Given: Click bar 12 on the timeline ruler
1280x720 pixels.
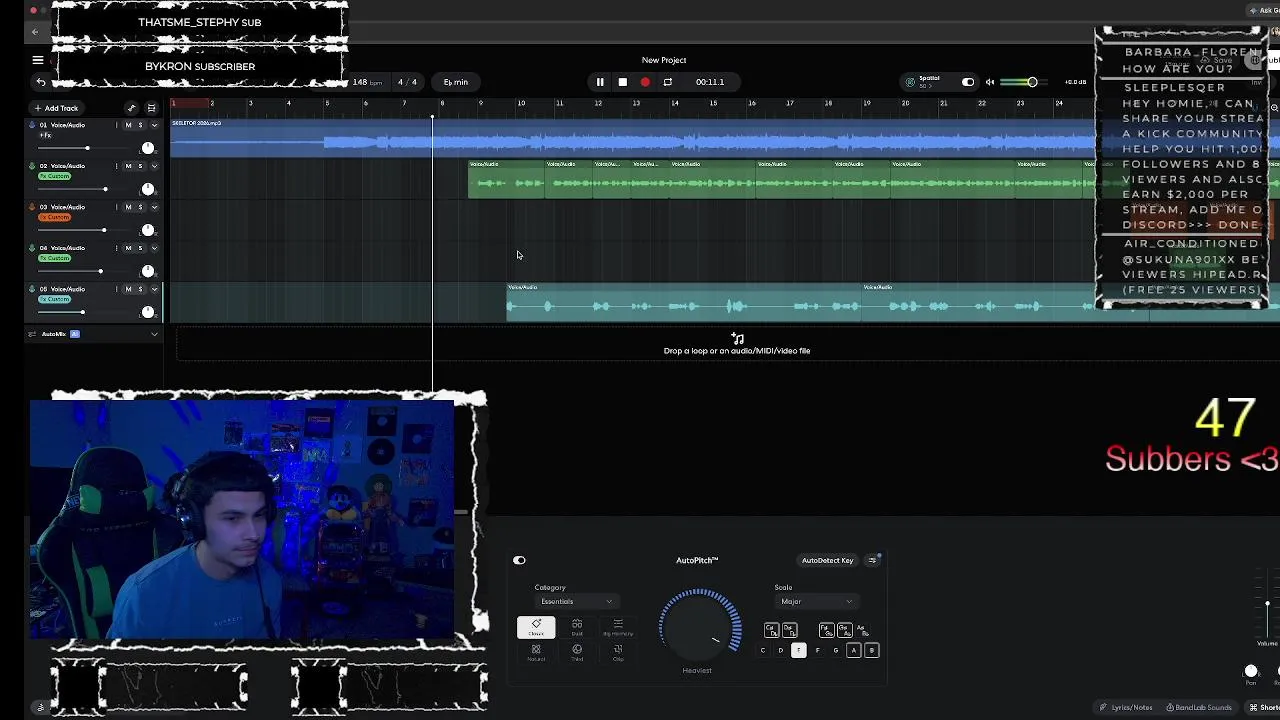Looking at the screenshot, I should click(x=598, y=103).
